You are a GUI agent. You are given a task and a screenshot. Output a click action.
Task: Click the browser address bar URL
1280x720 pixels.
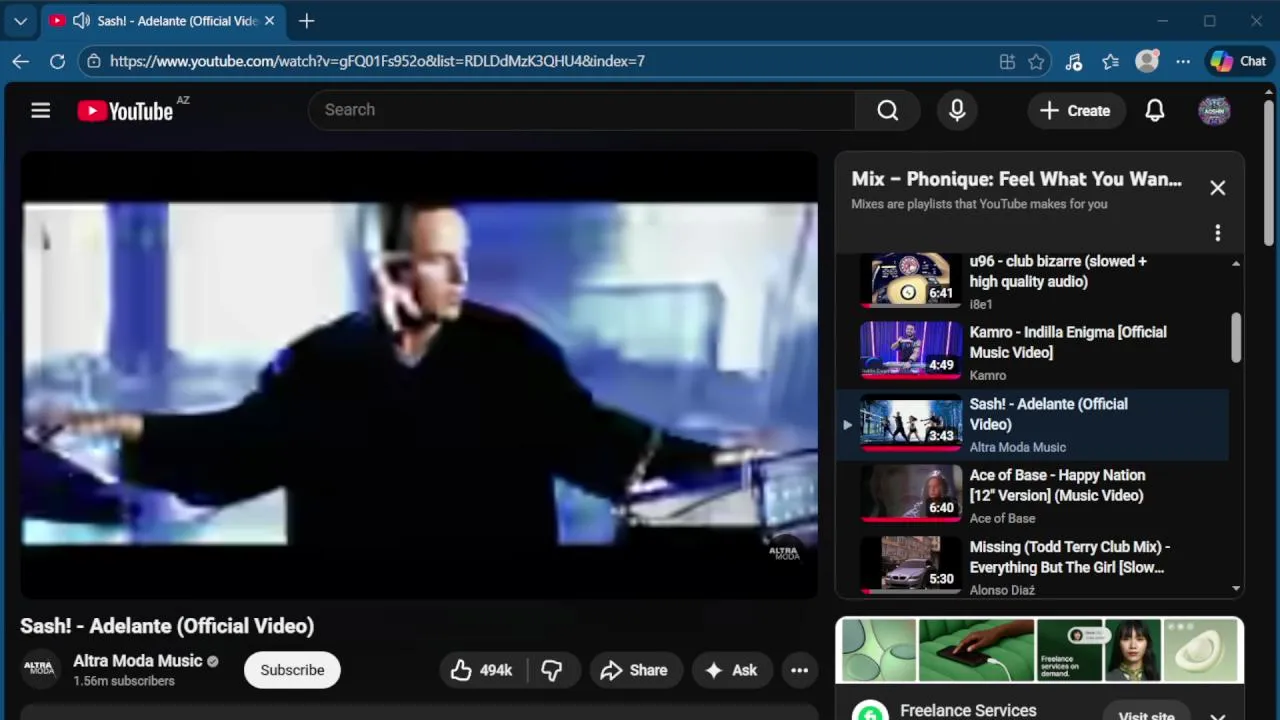point(377,61)
